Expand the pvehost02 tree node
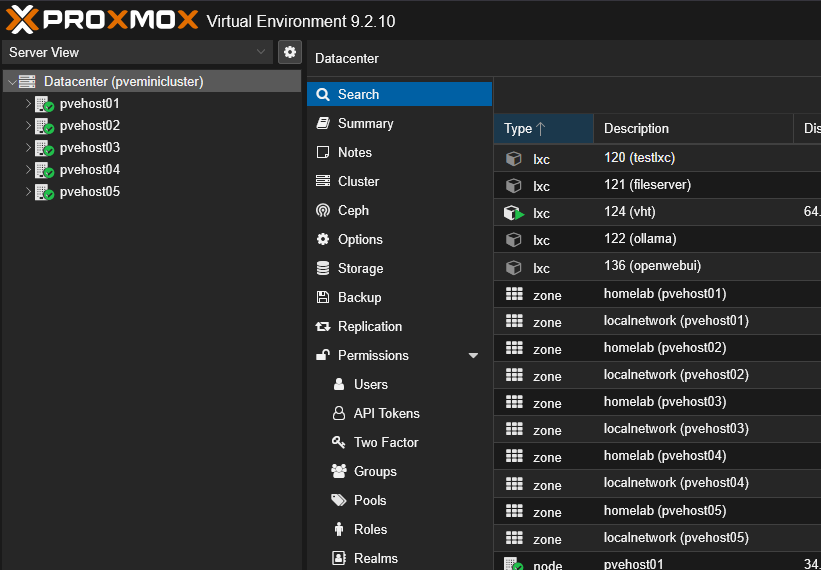Screen dimensions: 821x570 28,126
